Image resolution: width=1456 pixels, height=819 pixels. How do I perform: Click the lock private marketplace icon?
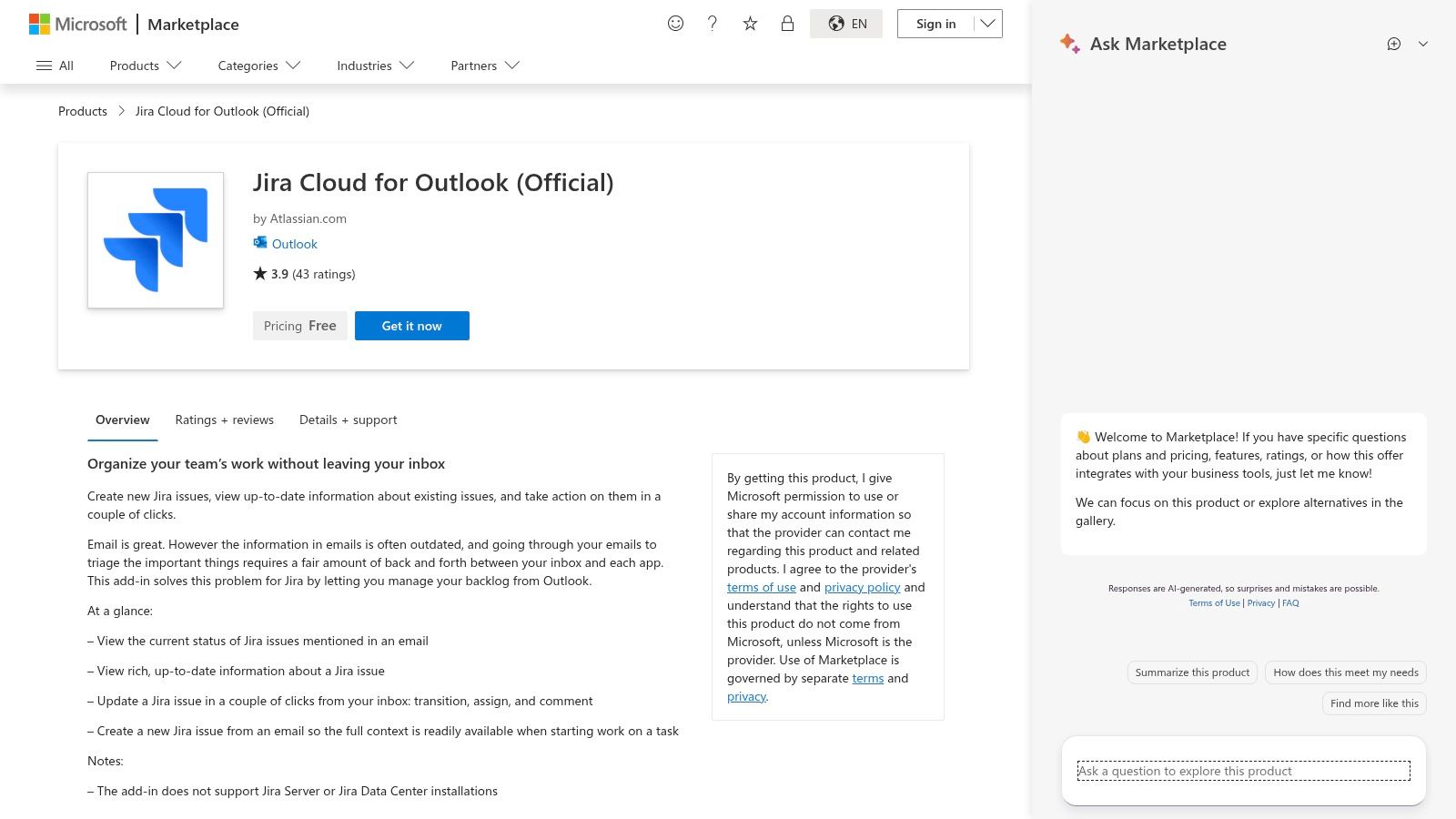(x=787, y=24)
